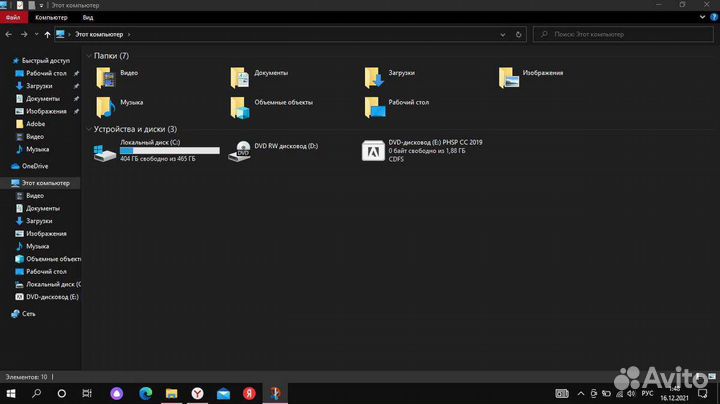Click Локальный диск (C:) storage usage bar
Viewport: 720px width, 404px height.
tap(169, 150)
